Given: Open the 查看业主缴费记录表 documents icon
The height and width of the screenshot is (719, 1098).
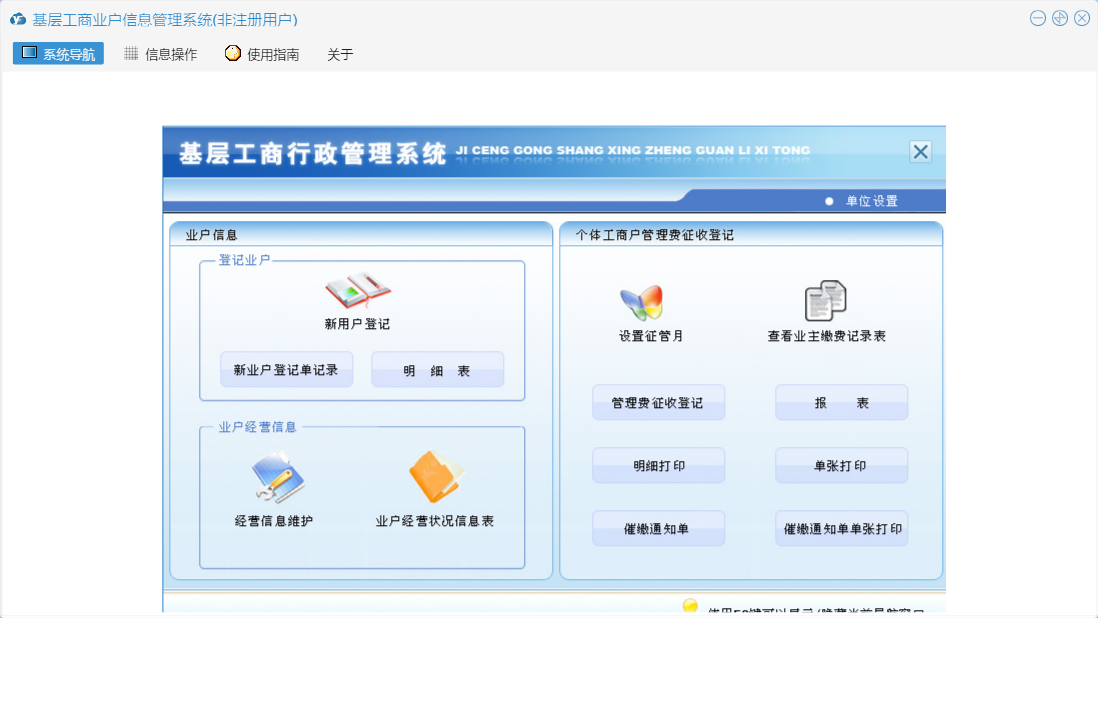Looking at the screenshot, I should pyautogui.click(x=826, y=301).
